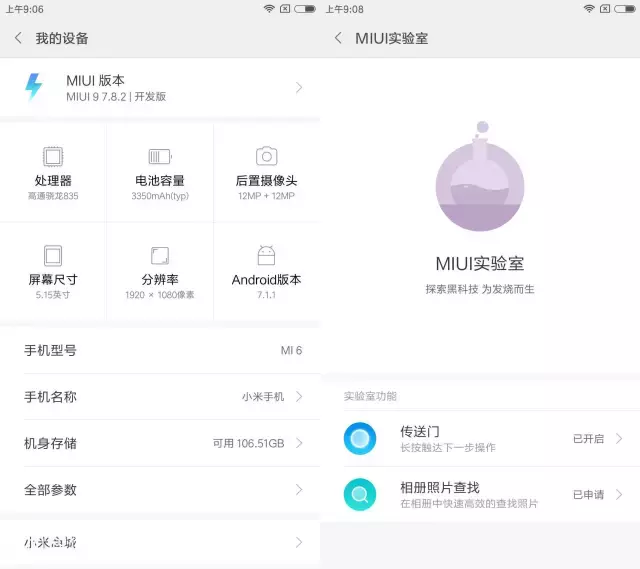Tap the 我的设备 page title

coord(62,38)
